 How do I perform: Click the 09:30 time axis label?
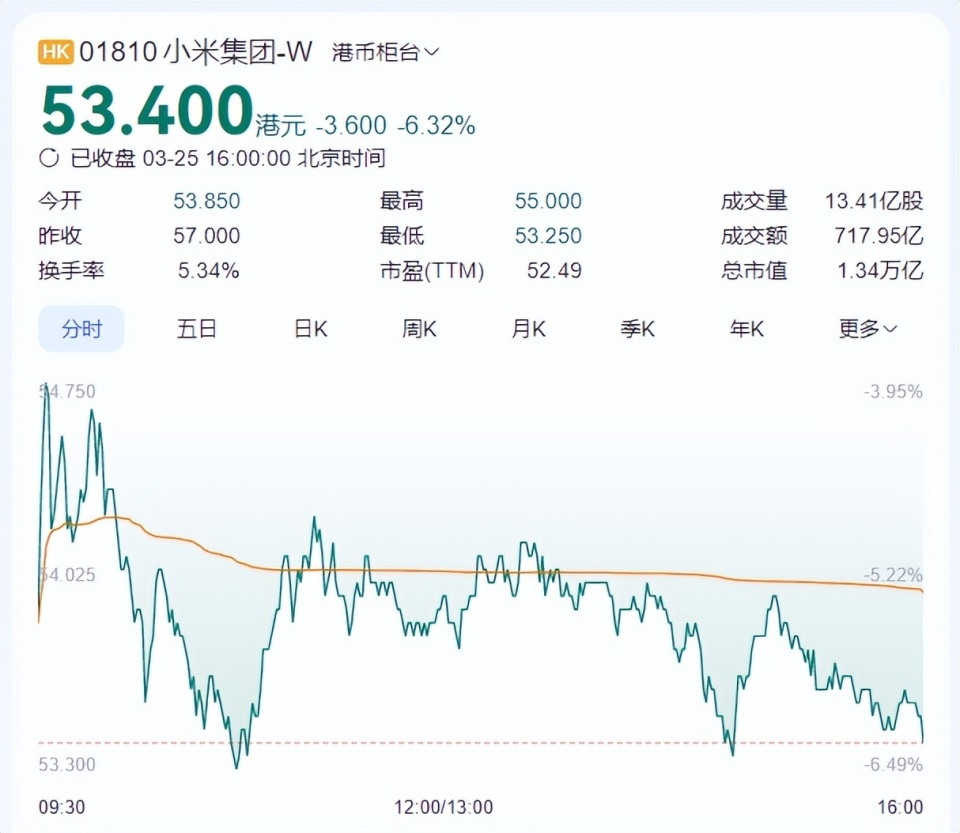coord(60,805)
